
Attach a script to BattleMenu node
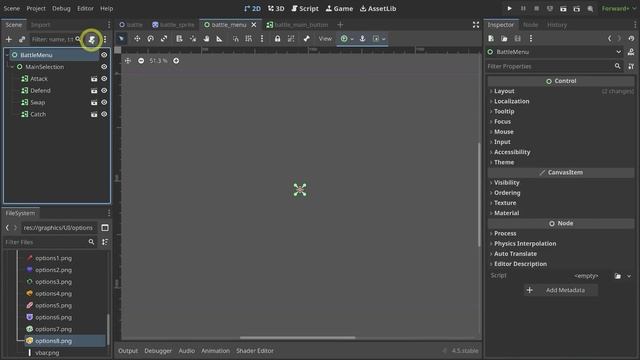[91, 39]
